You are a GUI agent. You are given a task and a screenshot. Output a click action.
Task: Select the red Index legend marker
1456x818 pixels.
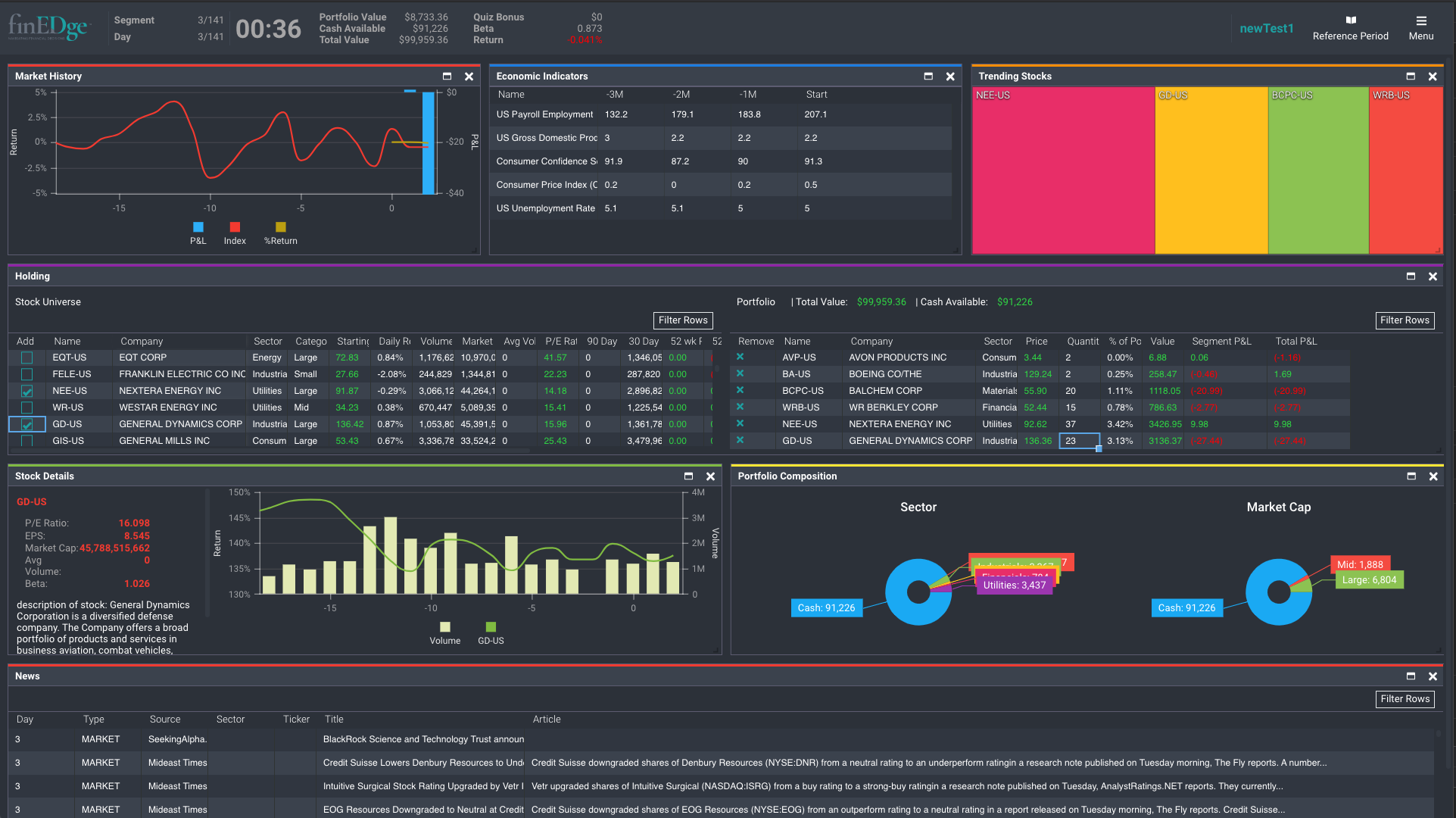coord(235,226)
